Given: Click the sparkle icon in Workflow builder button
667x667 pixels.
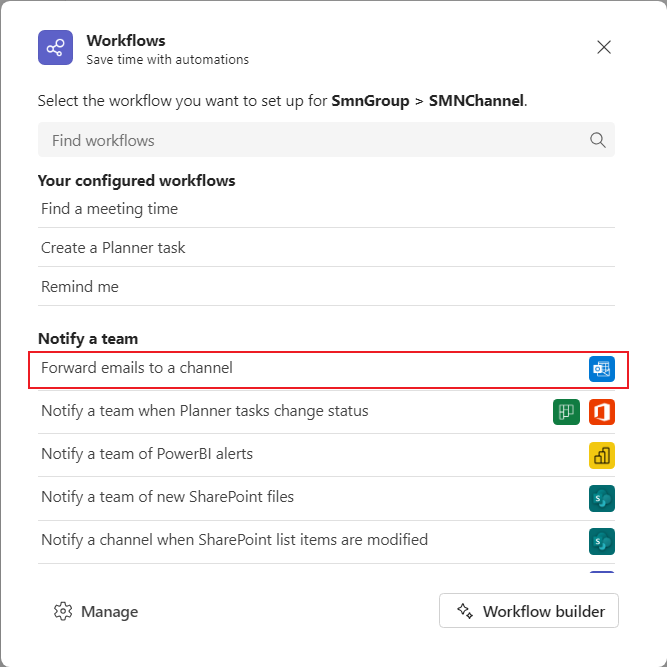Looking at the screenshot, I should point(465,611).
